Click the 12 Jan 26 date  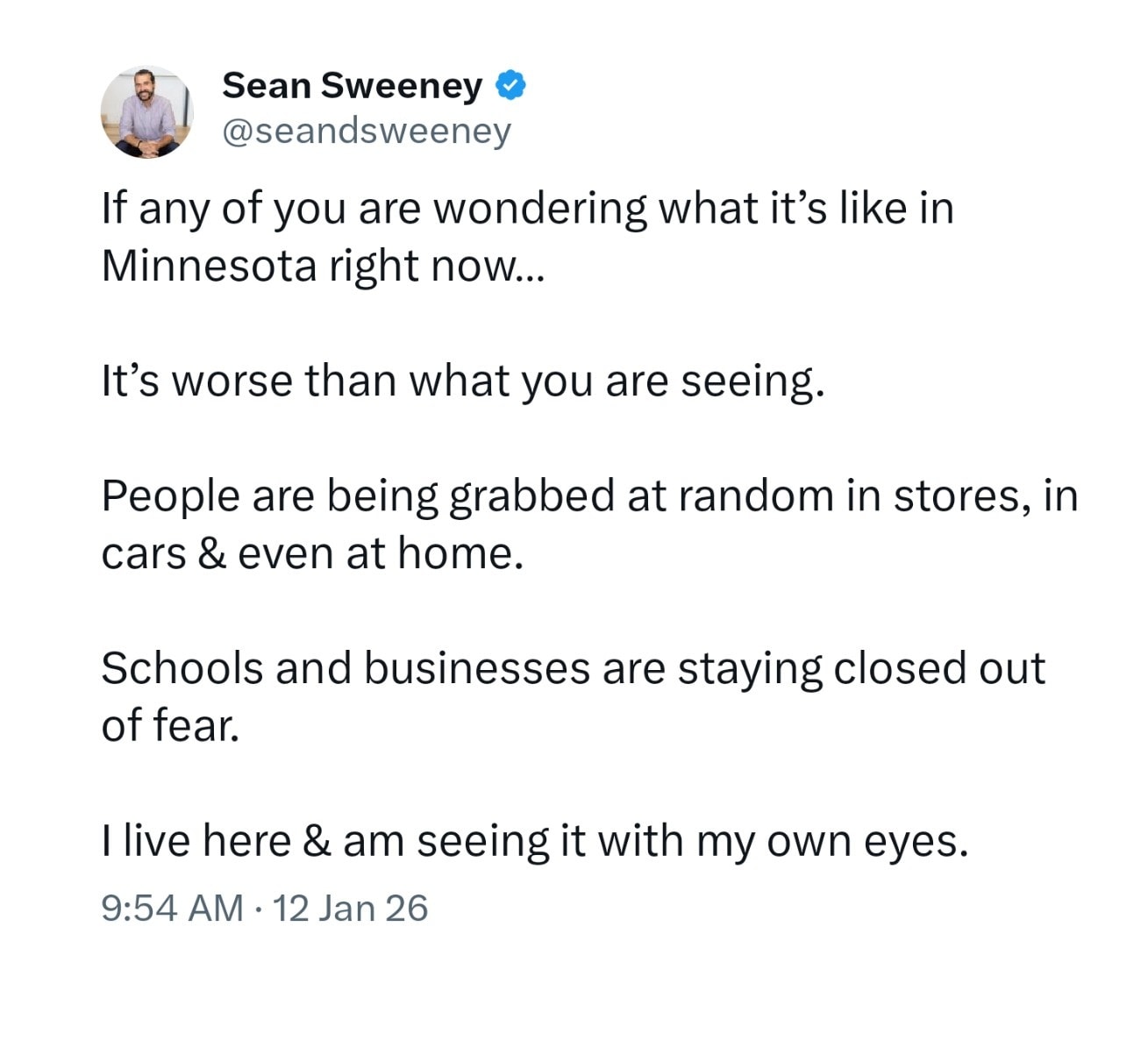tap(351, 908)
